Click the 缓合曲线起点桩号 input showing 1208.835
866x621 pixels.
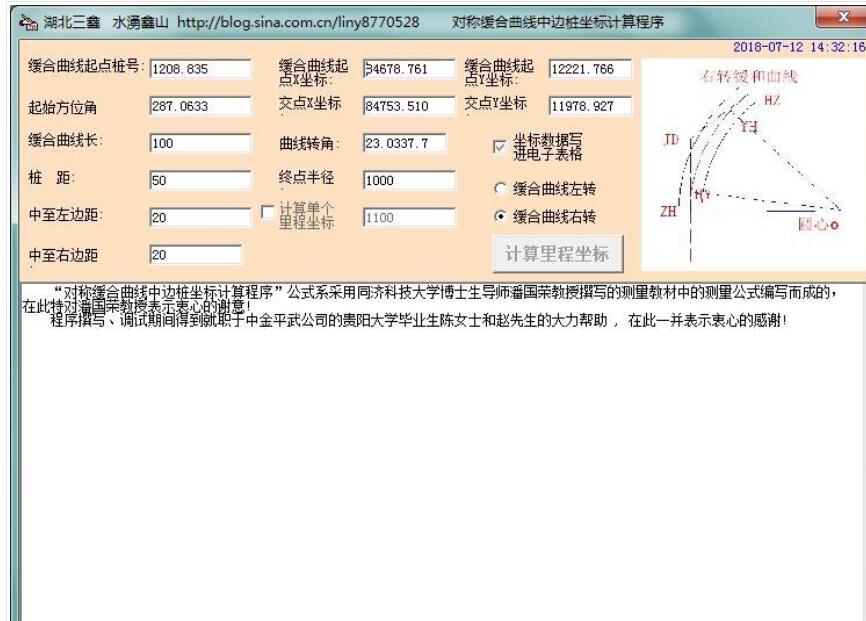(x=200, y=71)
